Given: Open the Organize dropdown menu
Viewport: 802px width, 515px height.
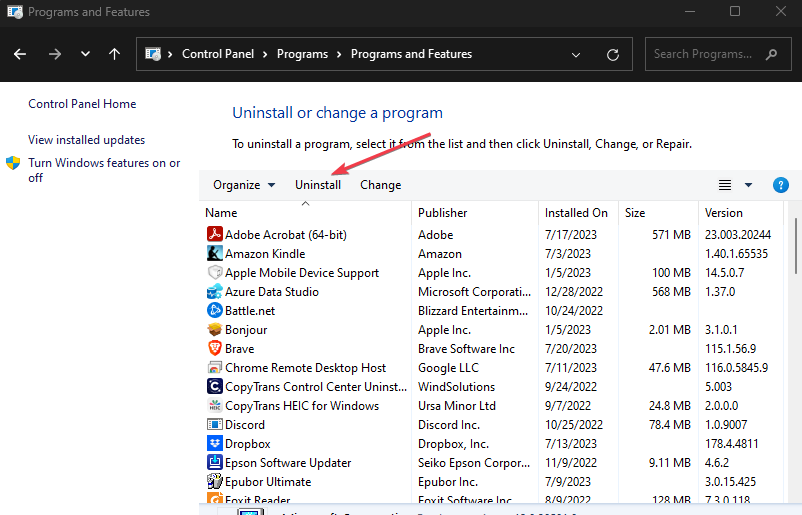Looking at the screenshot, I should click(x=244, y=185).
